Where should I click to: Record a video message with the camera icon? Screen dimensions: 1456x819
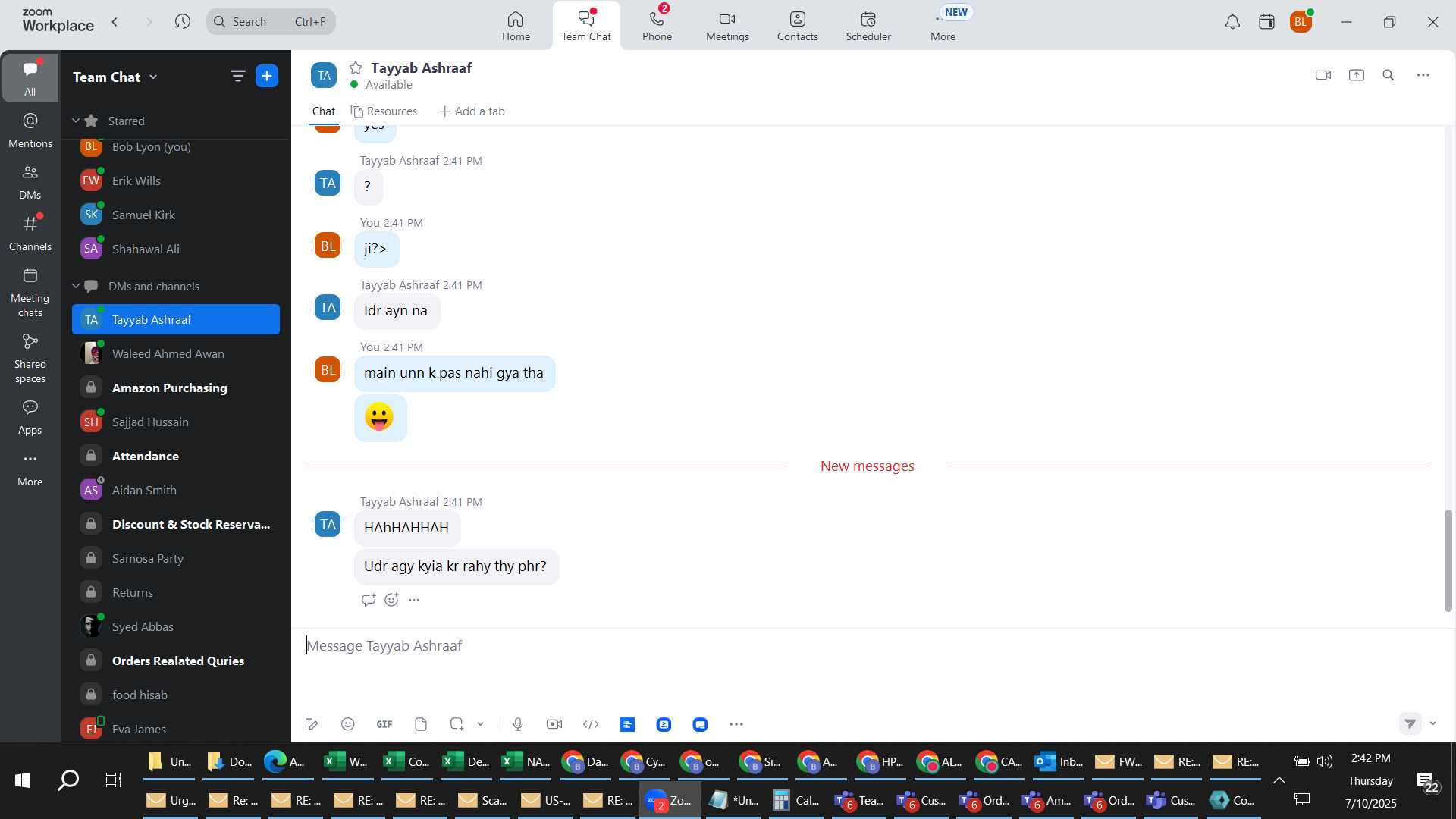point(554,724)
